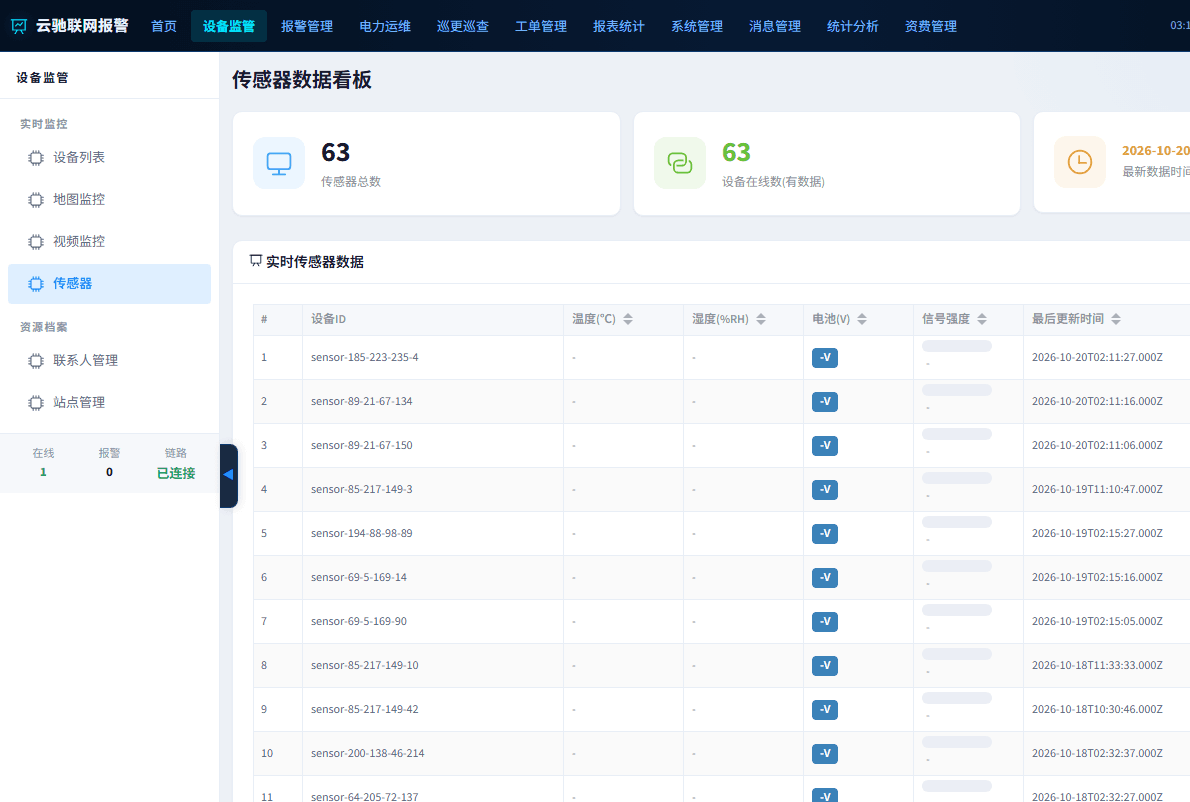The image size is (1190, 802).
Task: Open the 资费管理 top menu
Action: [930, 27]
